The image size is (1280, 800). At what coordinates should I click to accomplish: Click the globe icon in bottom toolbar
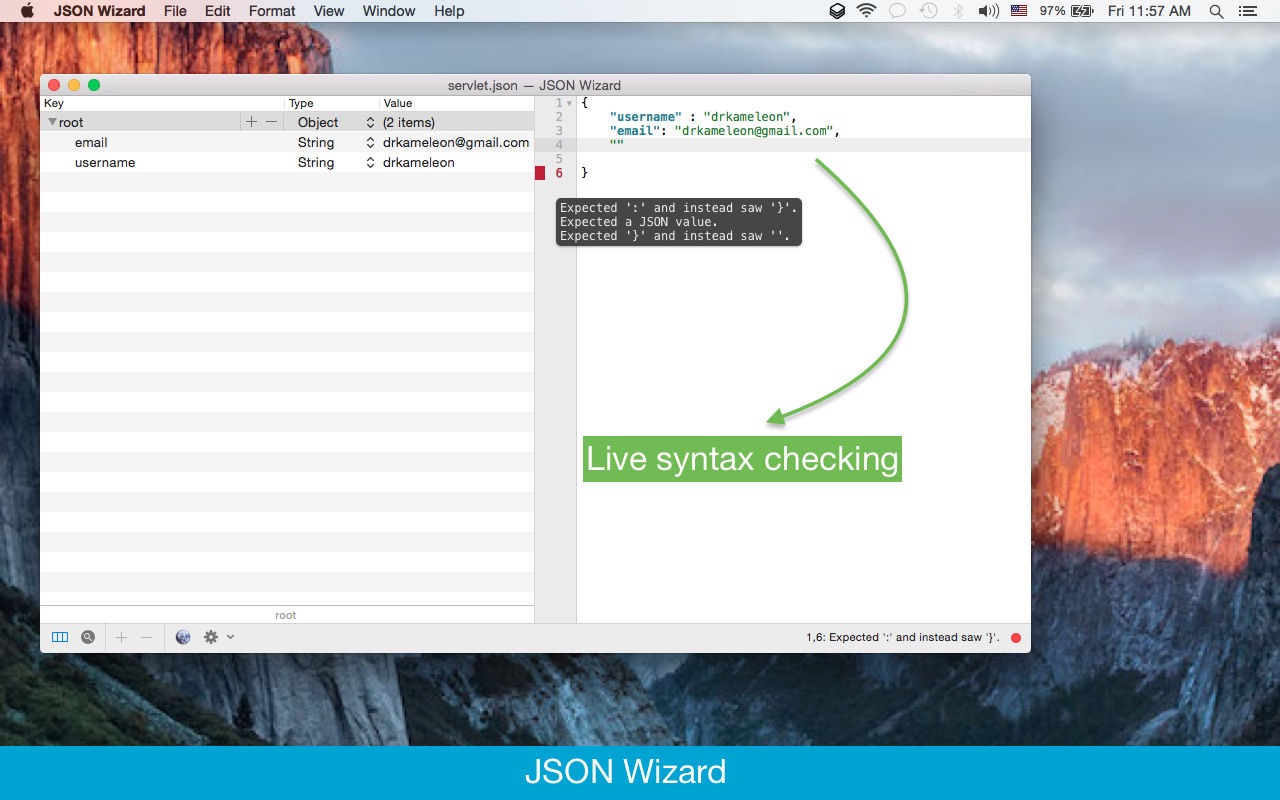(x=183, y=637)
